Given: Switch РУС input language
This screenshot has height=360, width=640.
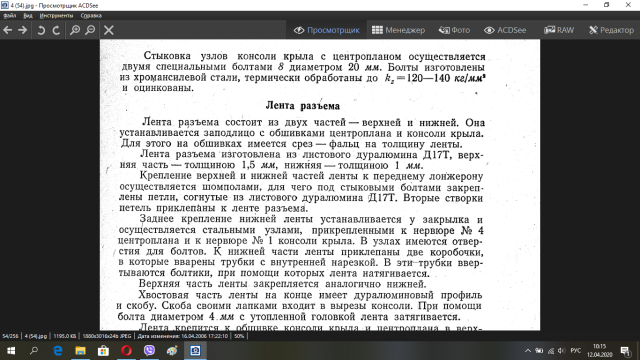Looking at the screenshot, I should [576, 351].
